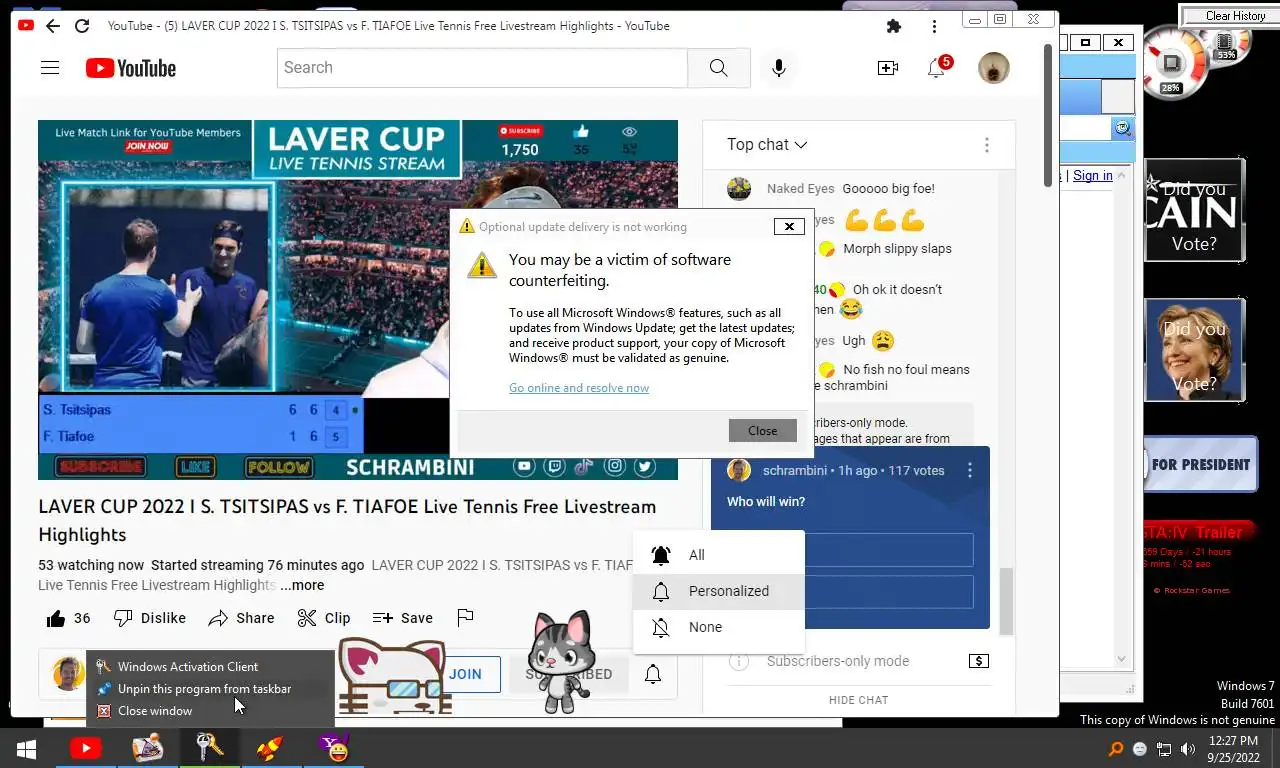Viewport: 1280px width, 768px height.
Task: Click the search magnifier button
Action: [x=718, y=68]
